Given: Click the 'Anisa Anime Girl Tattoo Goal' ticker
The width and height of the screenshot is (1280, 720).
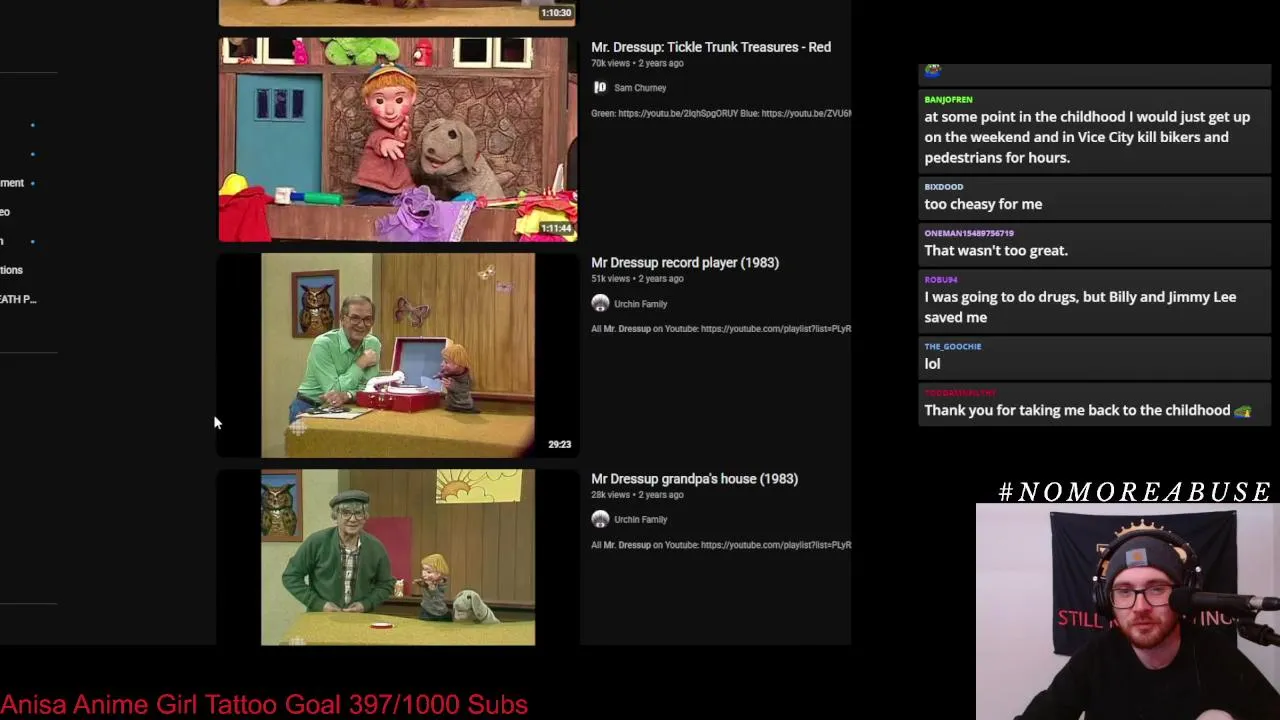Looking at the screenshot, I should pyautogui.click(x=264, y=704).
